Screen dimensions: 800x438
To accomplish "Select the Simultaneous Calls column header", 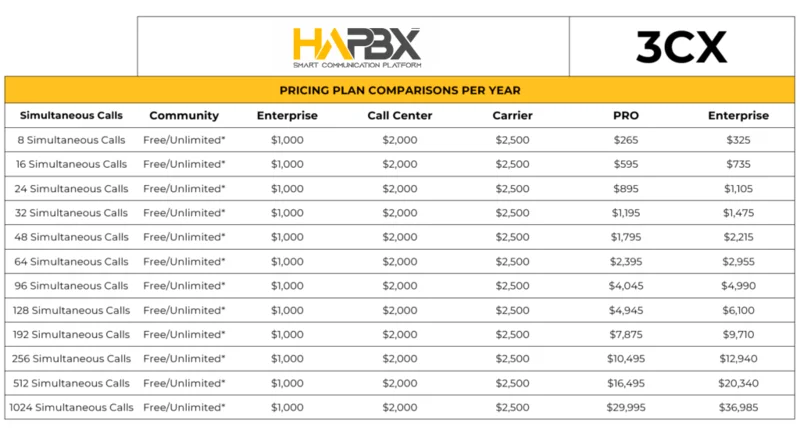I will coord(71,115).
